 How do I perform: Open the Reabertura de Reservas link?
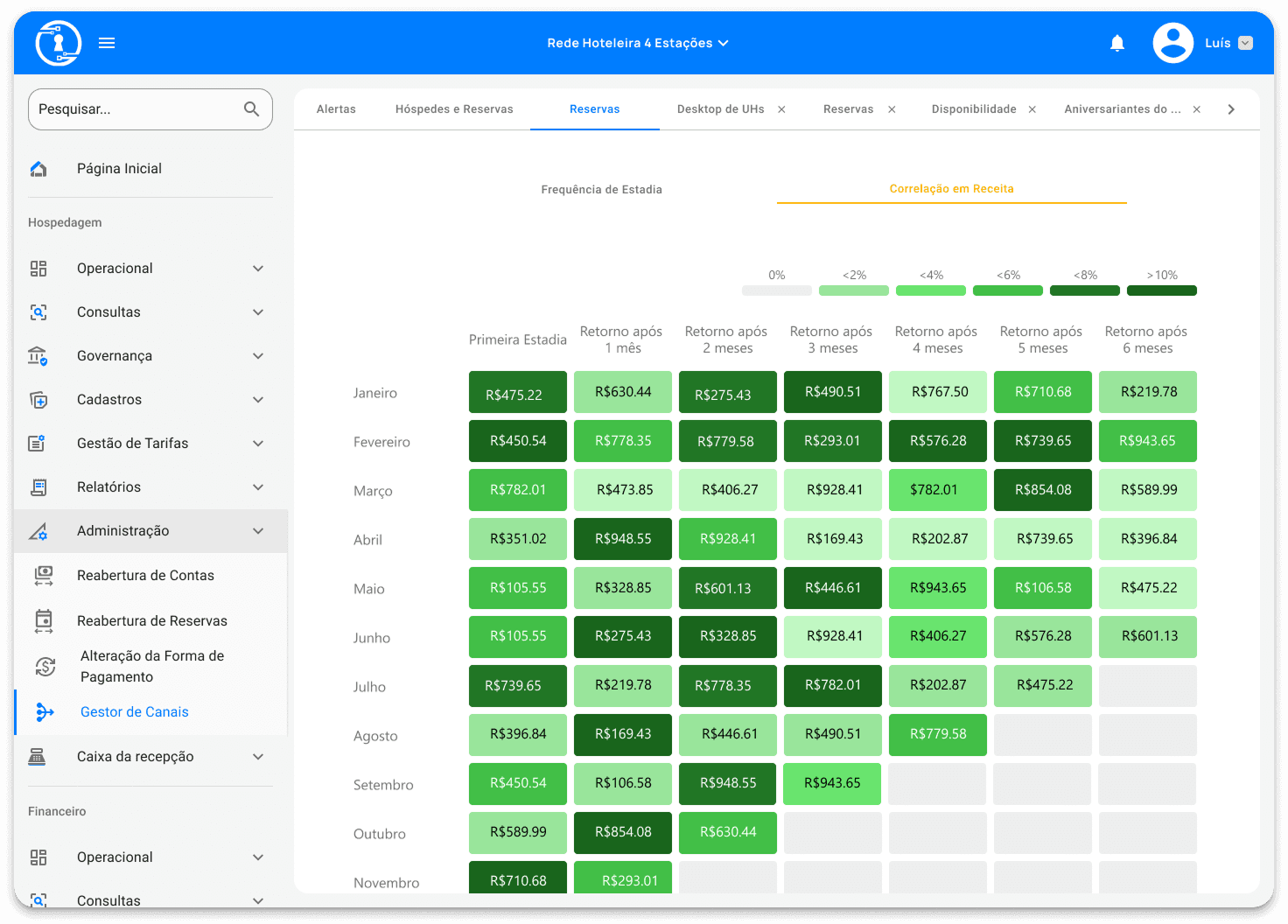152,621
